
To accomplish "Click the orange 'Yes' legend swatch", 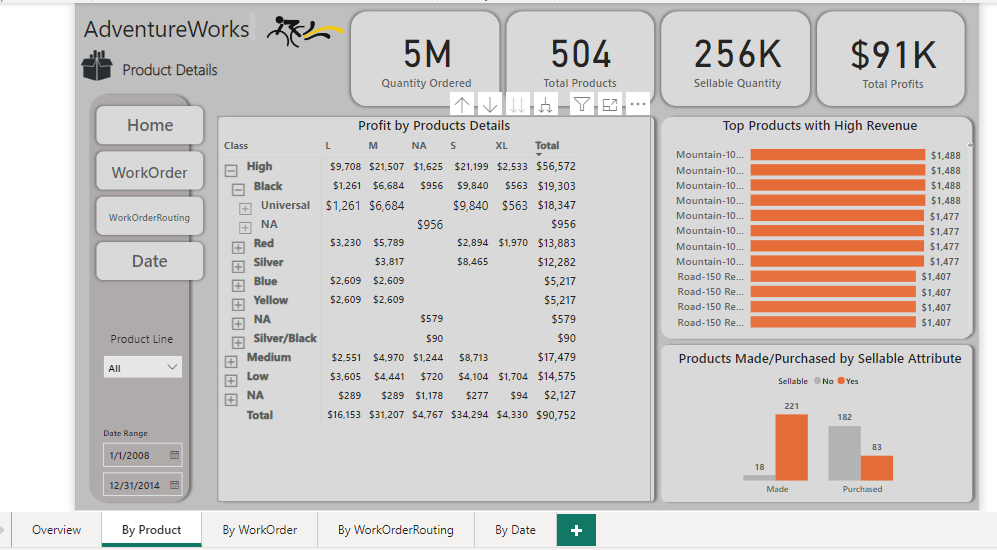I will pos(841,381).
